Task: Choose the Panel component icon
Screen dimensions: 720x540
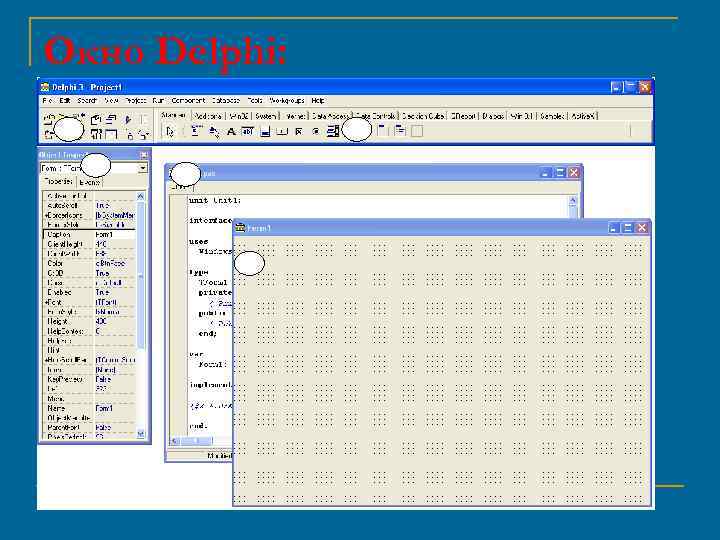Action: [417, 131]
